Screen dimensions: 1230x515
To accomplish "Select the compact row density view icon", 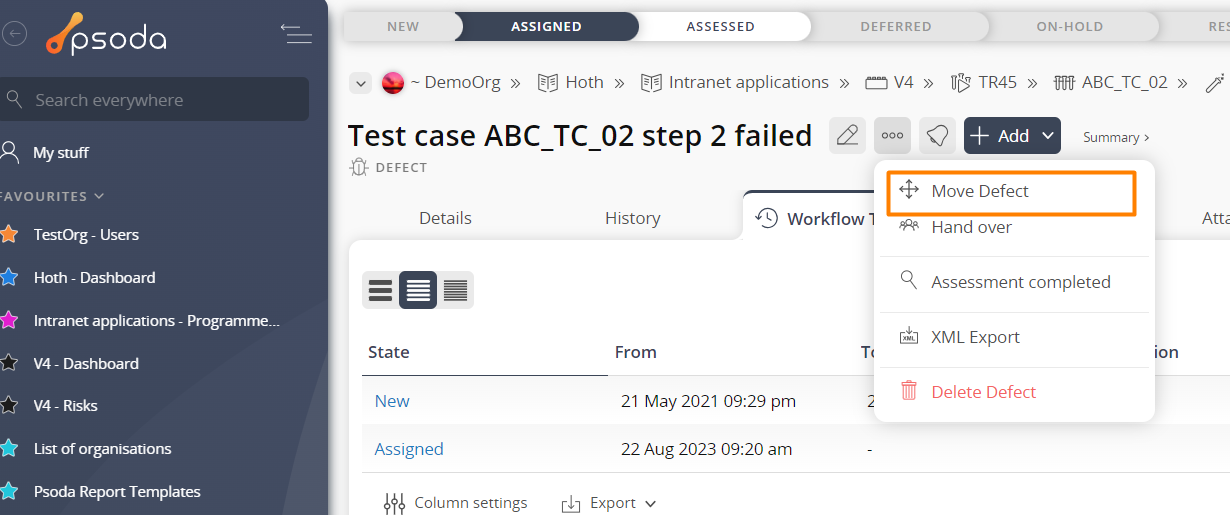I will (x=418, y=290).
